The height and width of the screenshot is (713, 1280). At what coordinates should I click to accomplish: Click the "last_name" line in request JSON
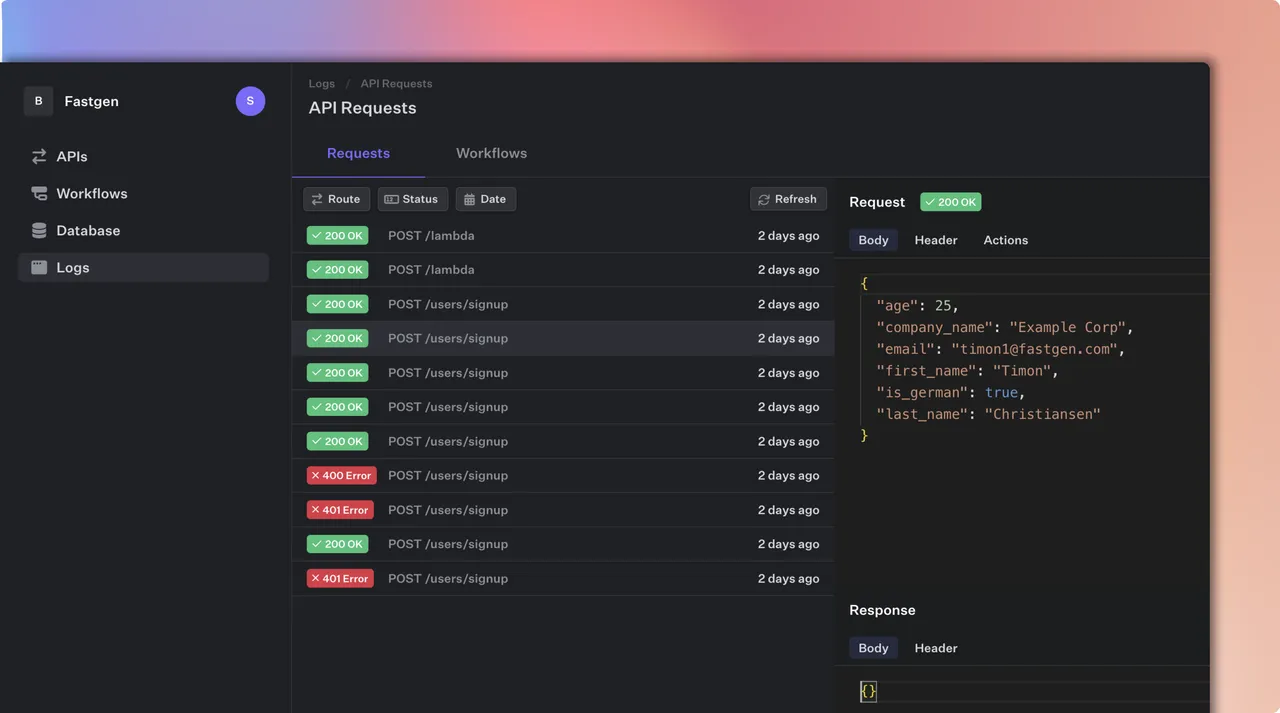988,414
